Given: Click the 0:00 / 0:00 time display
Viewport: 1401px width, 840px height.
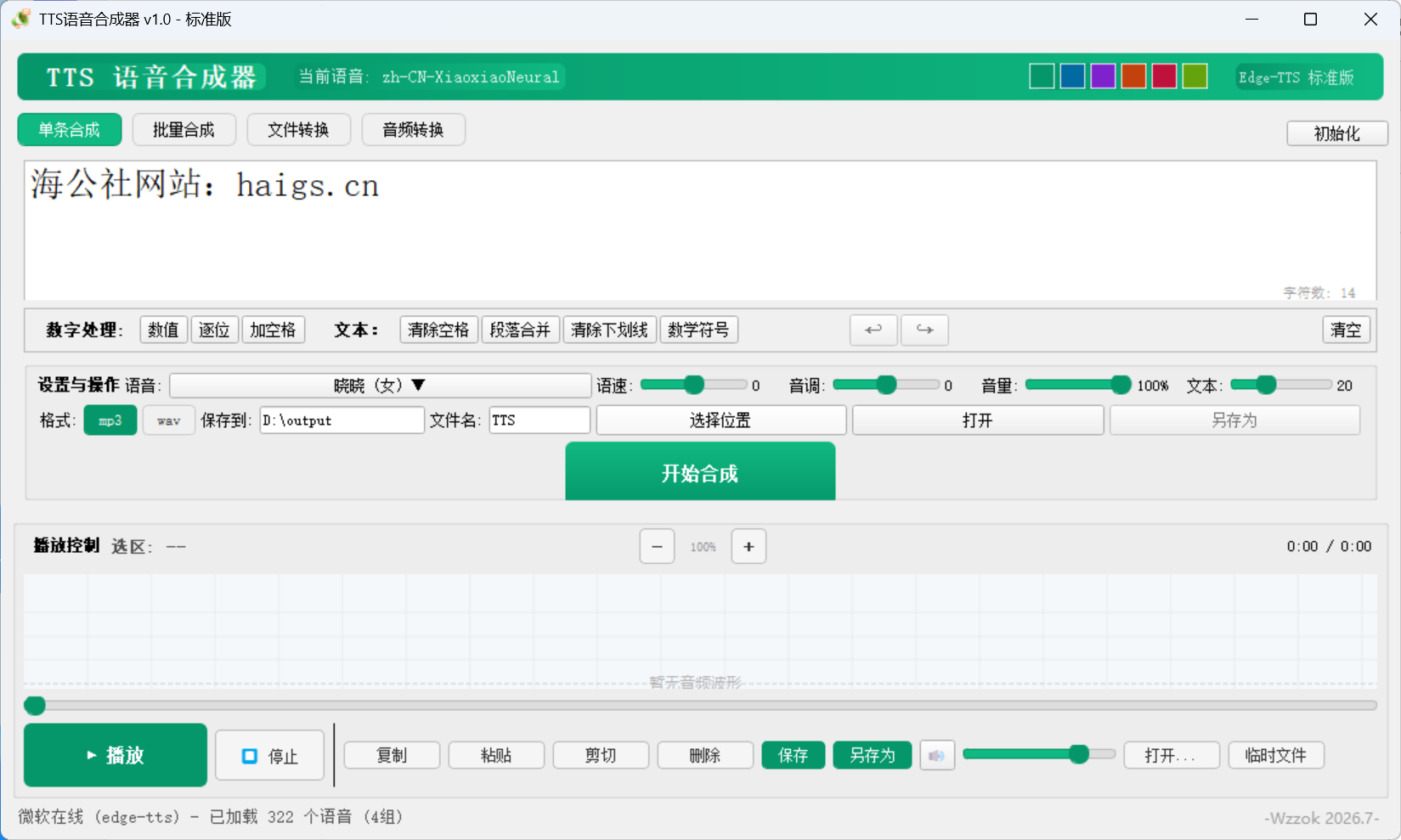Looking at the screenshot, I should 1329,546.
